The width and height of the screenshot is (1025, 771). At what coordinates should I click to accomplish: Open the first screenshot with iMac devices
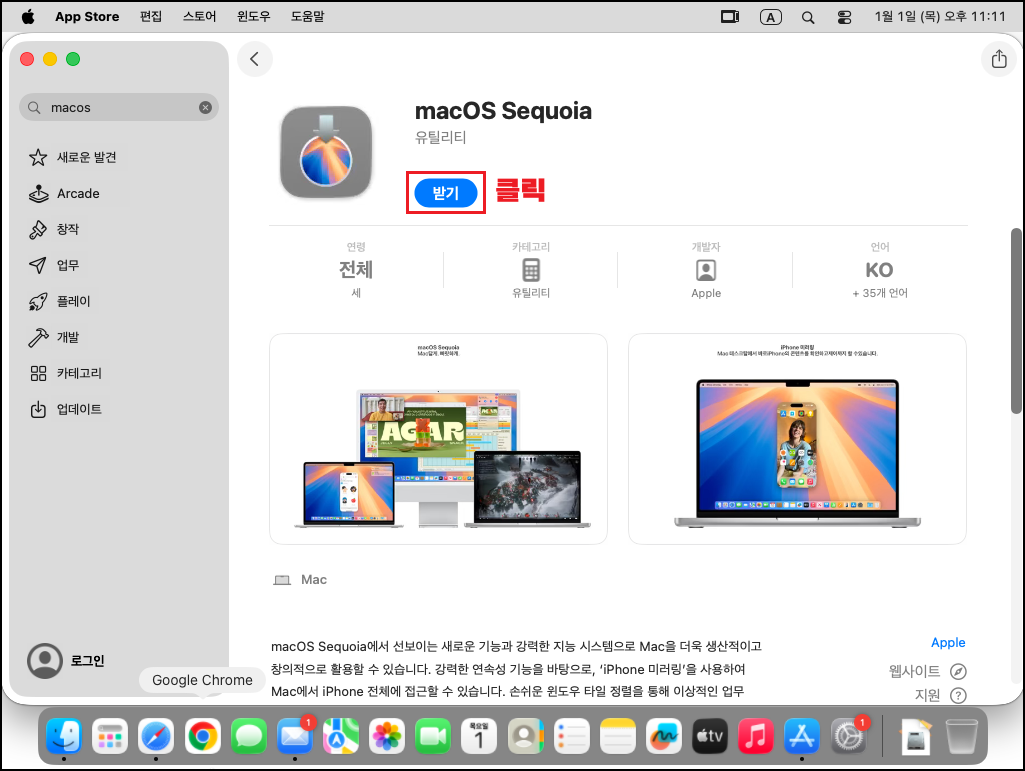coord(438,439)
